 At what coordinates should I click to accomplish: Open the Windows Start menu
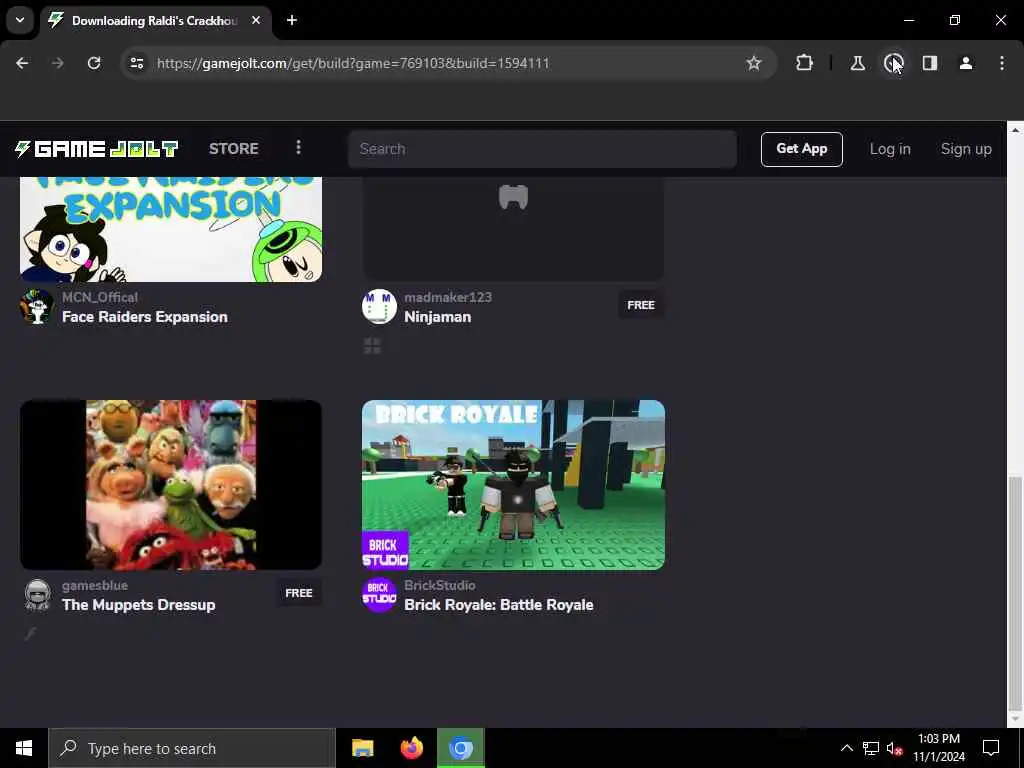click(x=24, y=748)
